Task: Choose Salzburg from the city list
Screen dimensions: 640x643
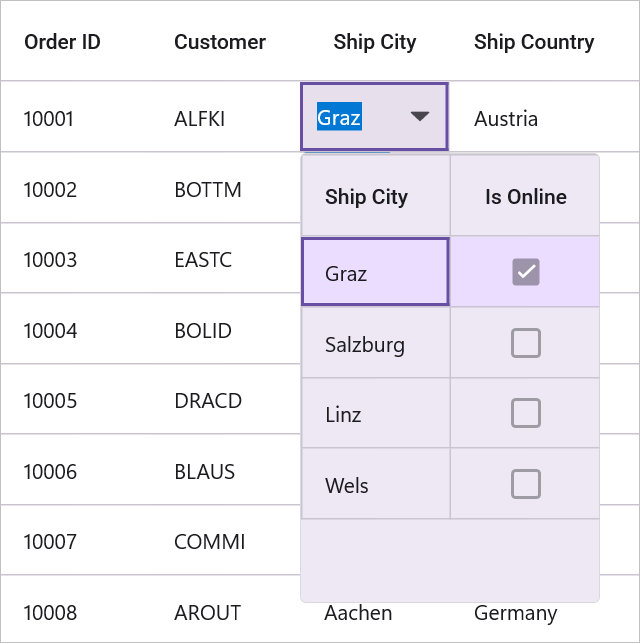Action: tap(365, 345)
